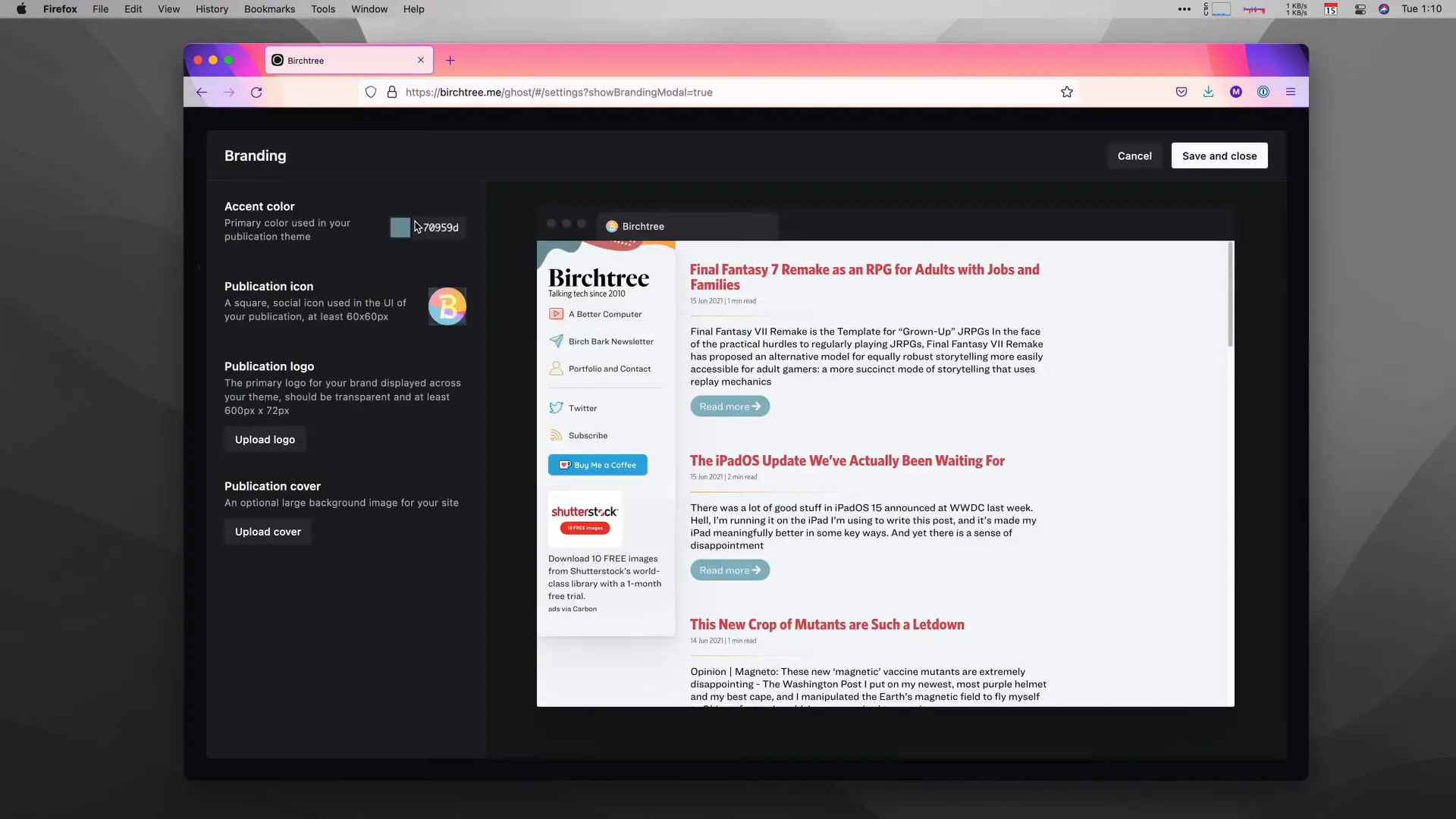The width and height of the screenshot is (1456, 819).
Task: Open the Firefox application menu
Action: click(60, 9)
